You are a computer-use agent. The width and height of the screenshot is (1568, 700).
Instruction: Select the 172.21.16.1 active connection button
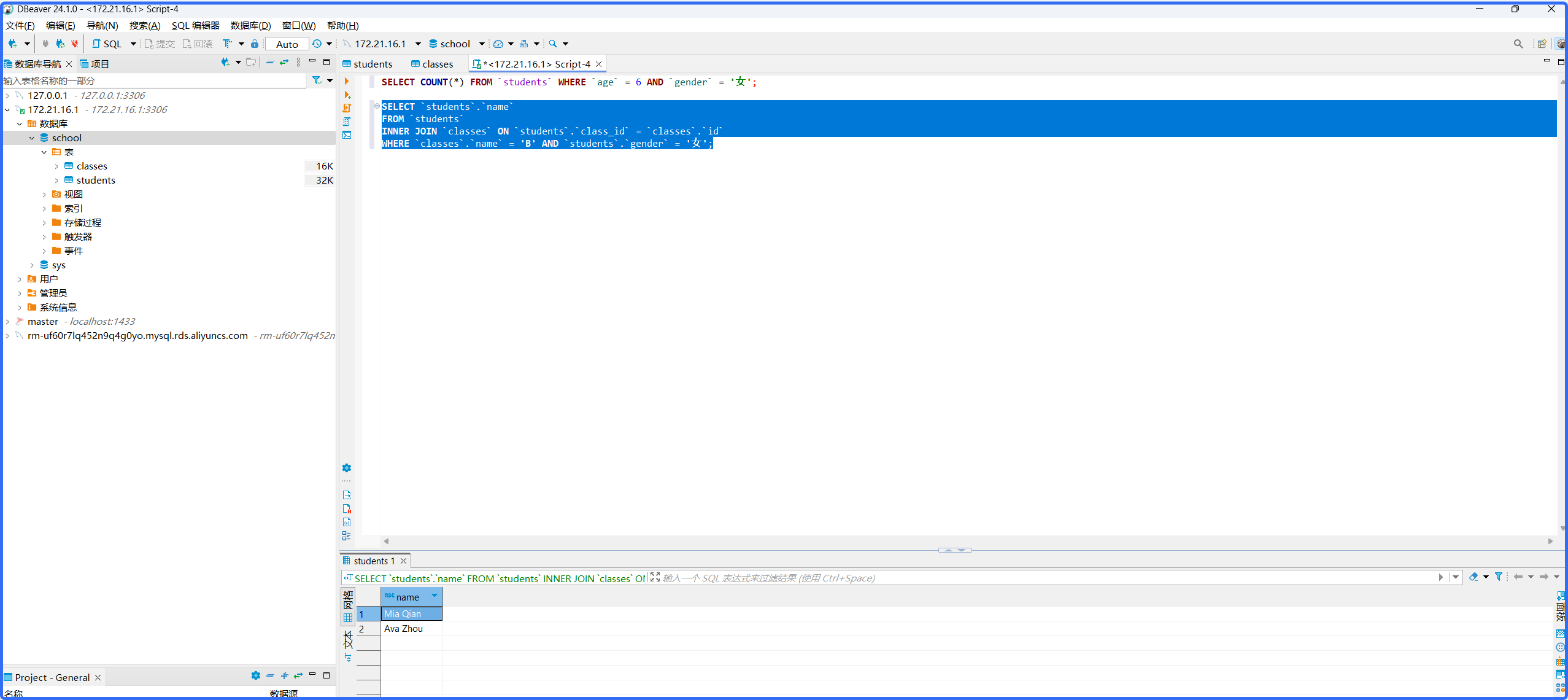380,44
